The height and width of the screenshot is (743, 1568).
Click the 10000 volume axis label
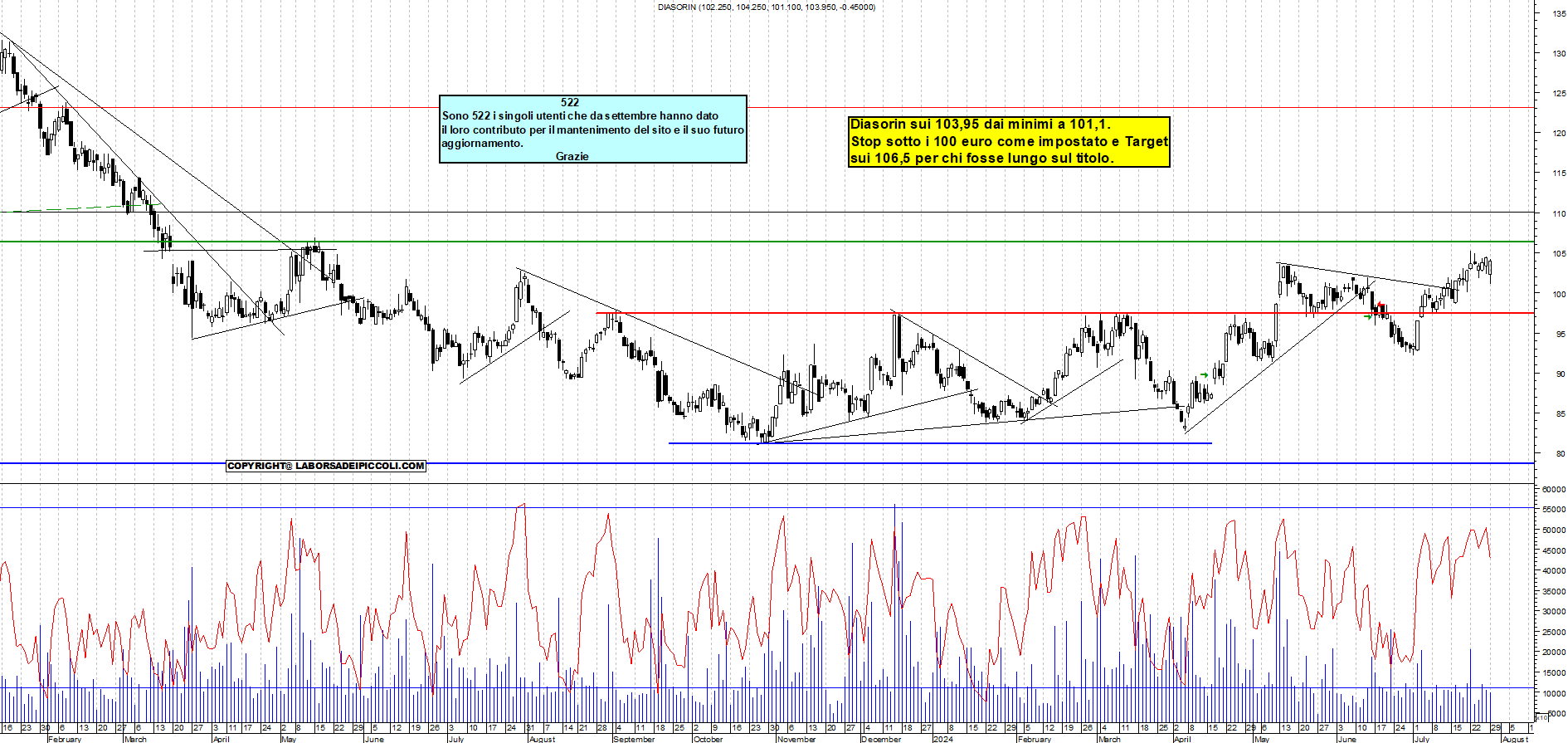[1554, 693]
